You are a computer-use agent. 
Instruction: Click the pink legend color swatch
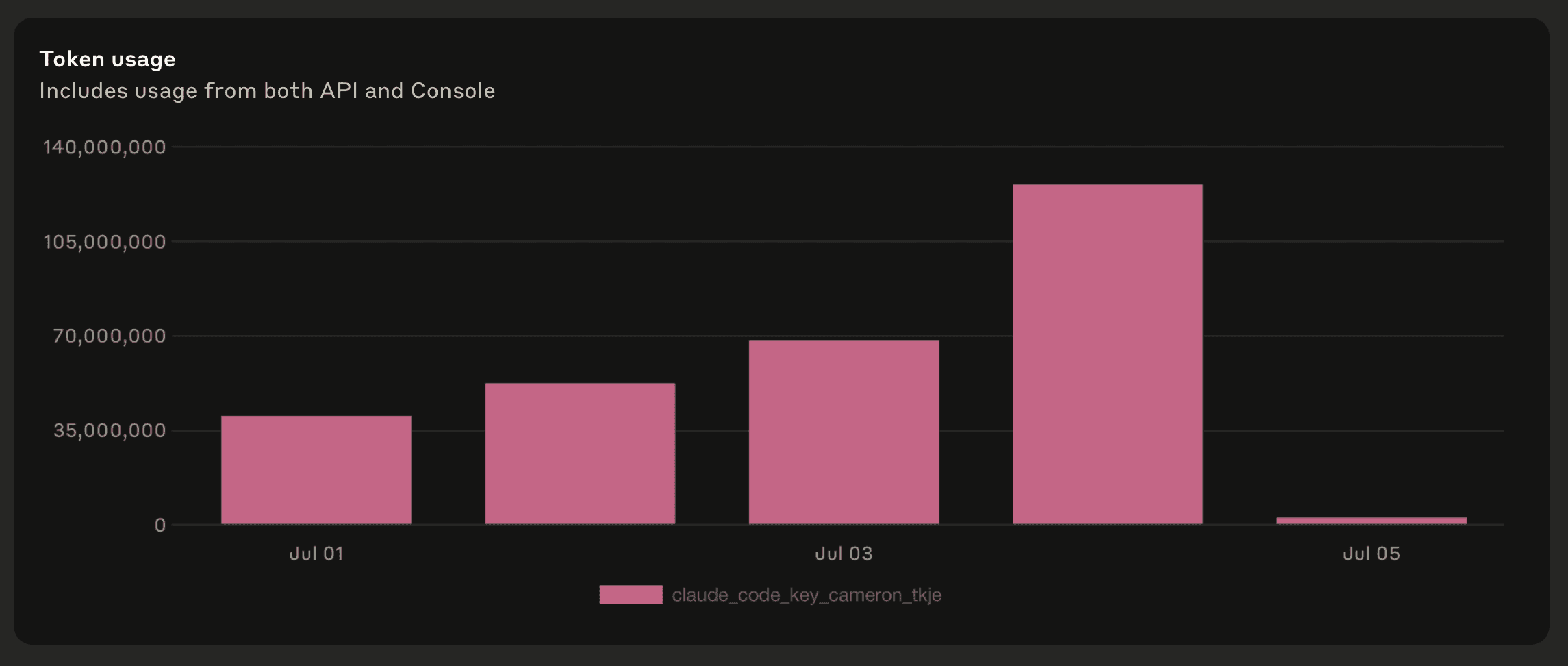631,595
